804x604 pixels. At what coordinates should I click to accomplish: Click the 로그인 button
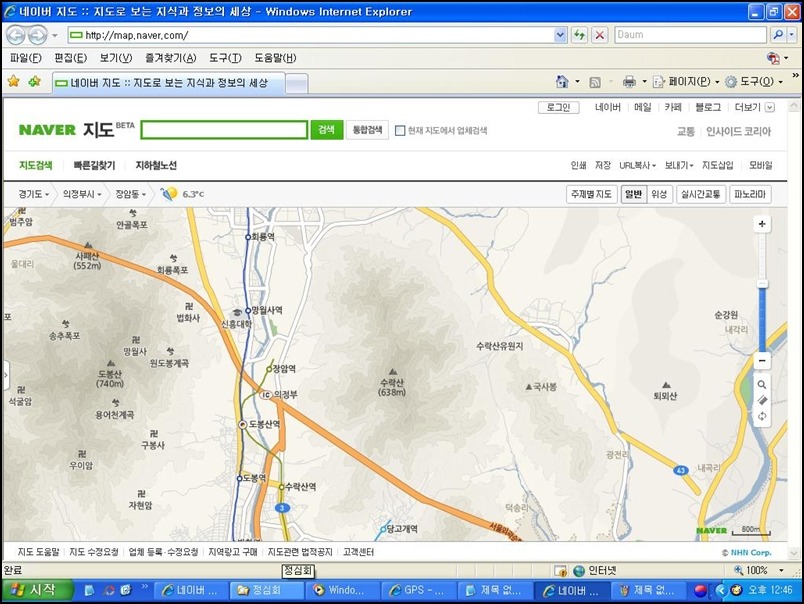point(559,107)
